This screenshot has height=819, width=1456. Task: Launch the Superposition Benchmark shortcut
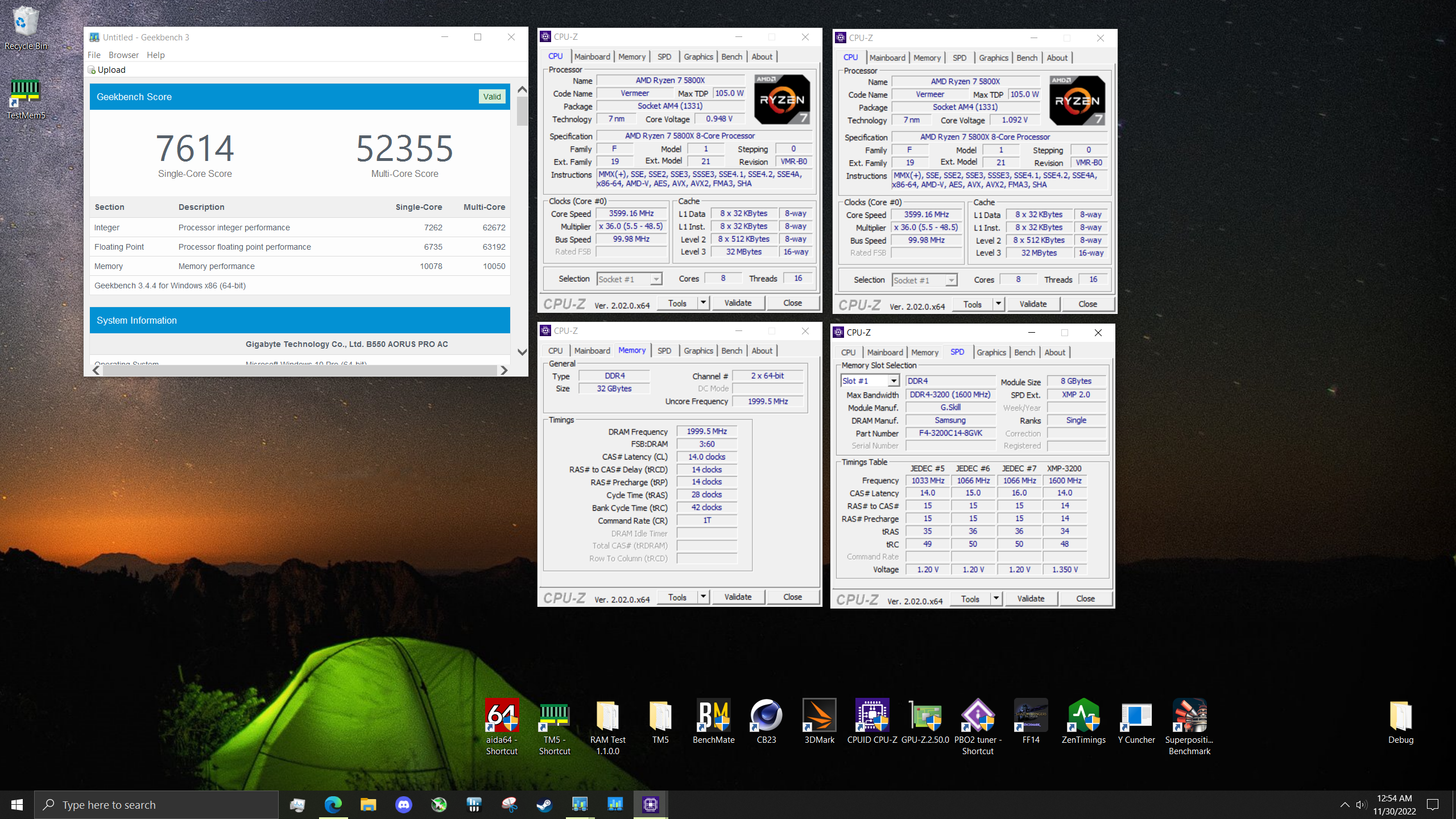pyautogui.click(x=1189, y=726)
